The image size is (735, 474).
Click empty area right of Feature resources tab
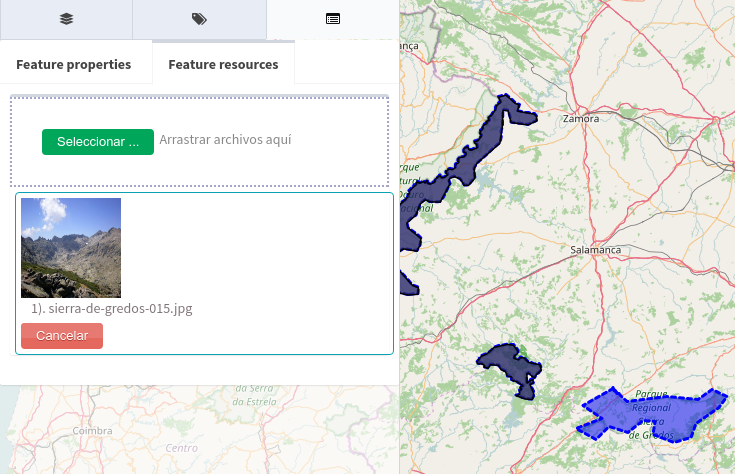(345, 64)
